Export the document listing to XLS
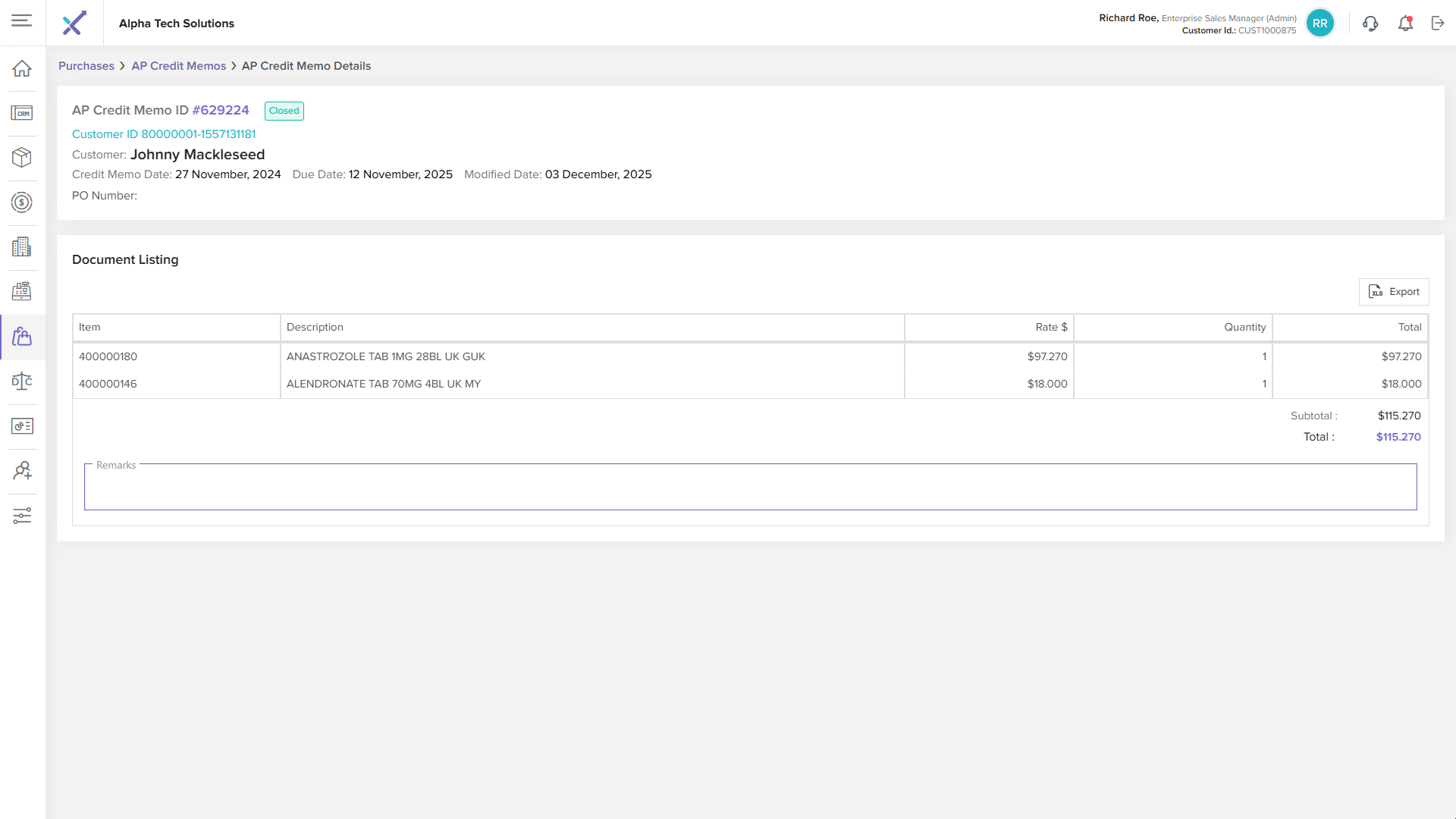The width and height of the screenshot is (1456, 819). 1393,292
